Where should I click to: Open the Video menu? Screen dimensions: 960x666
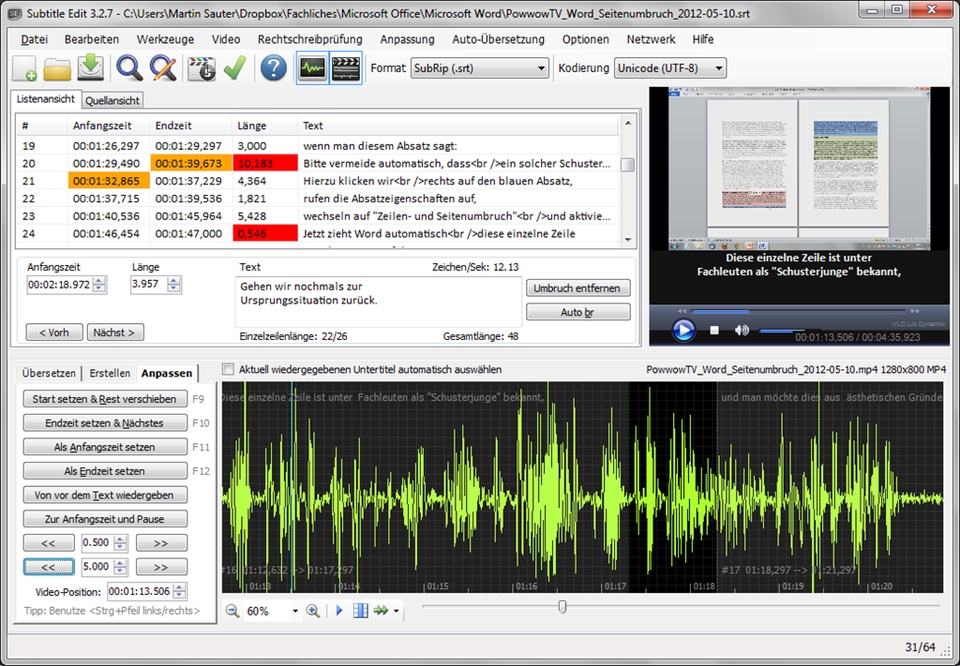pyautogui.click(x=226, y=39)
